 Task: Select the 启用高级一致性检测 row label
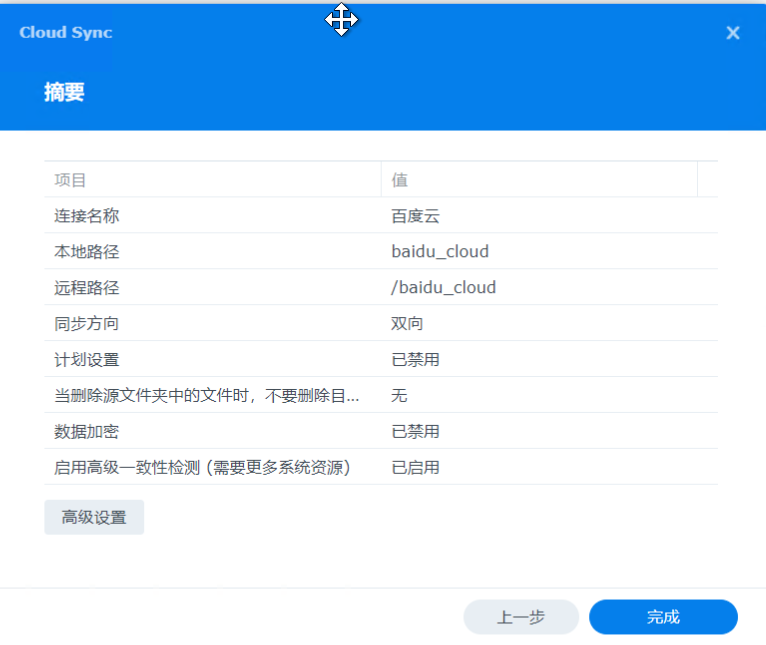[x=202, y=468]
